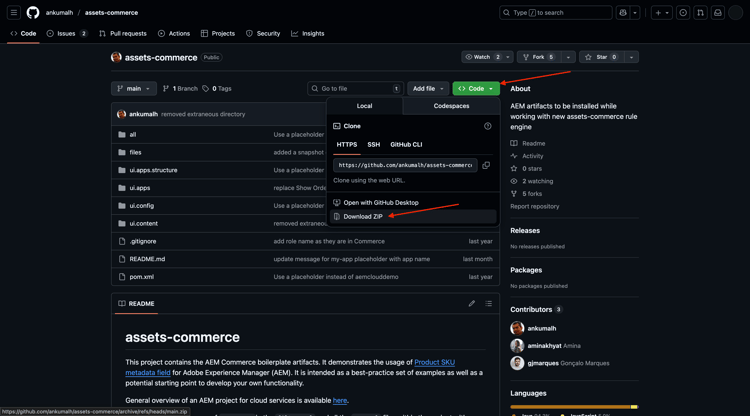Open the ankumalh owner breadcrumb link
Viewport: 750px width, 416px height.
[x=59, y=12]
